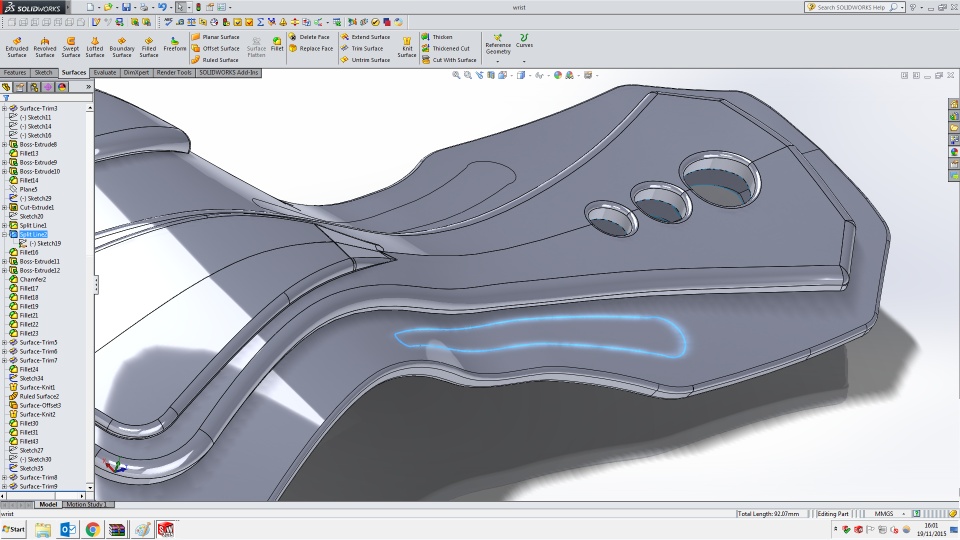Open the Appearances tab in task pane
The image size is (960, 540).
(954, 152)
